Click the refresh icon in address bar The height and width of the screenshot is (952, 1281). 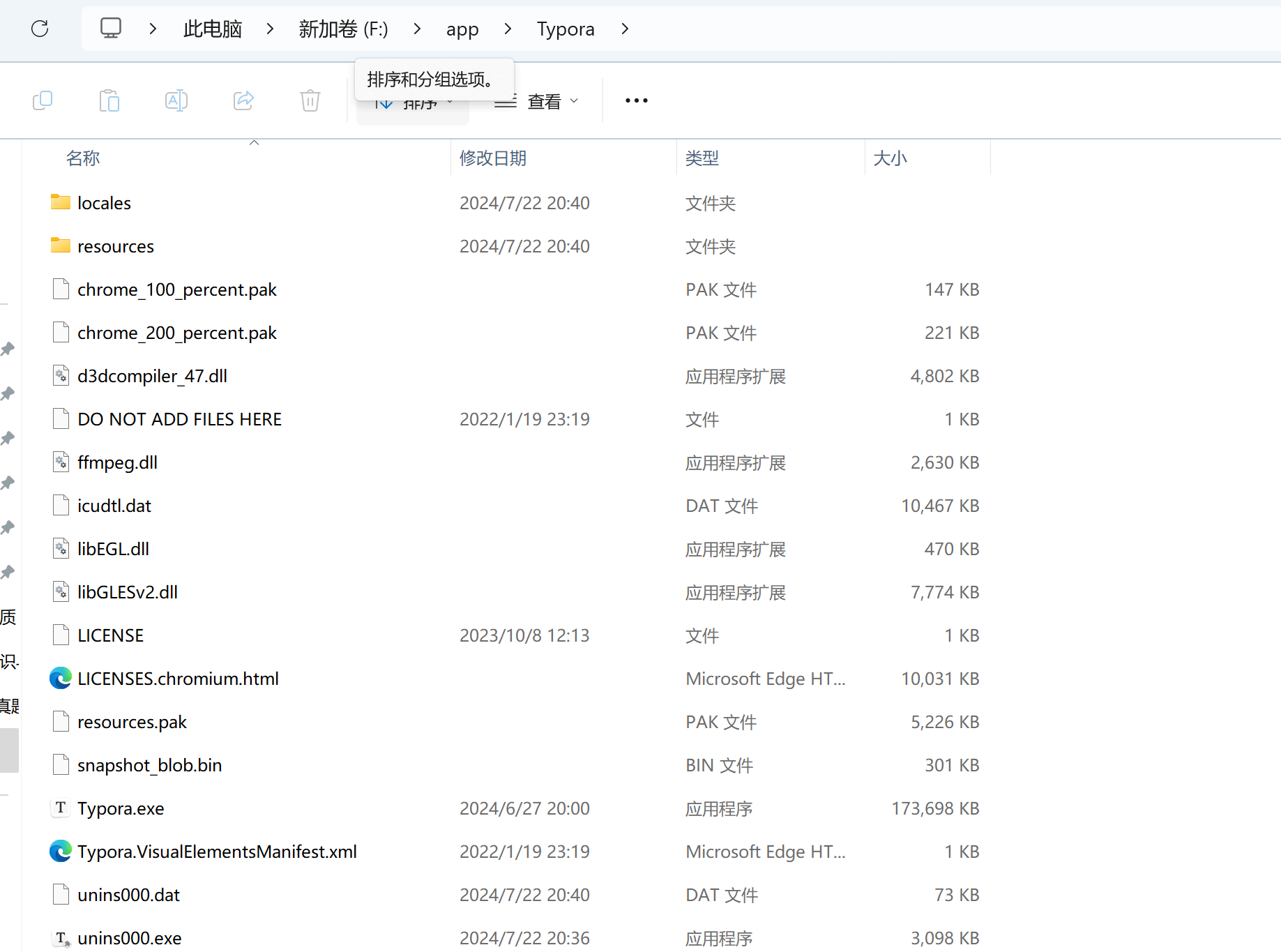[40, 29]
